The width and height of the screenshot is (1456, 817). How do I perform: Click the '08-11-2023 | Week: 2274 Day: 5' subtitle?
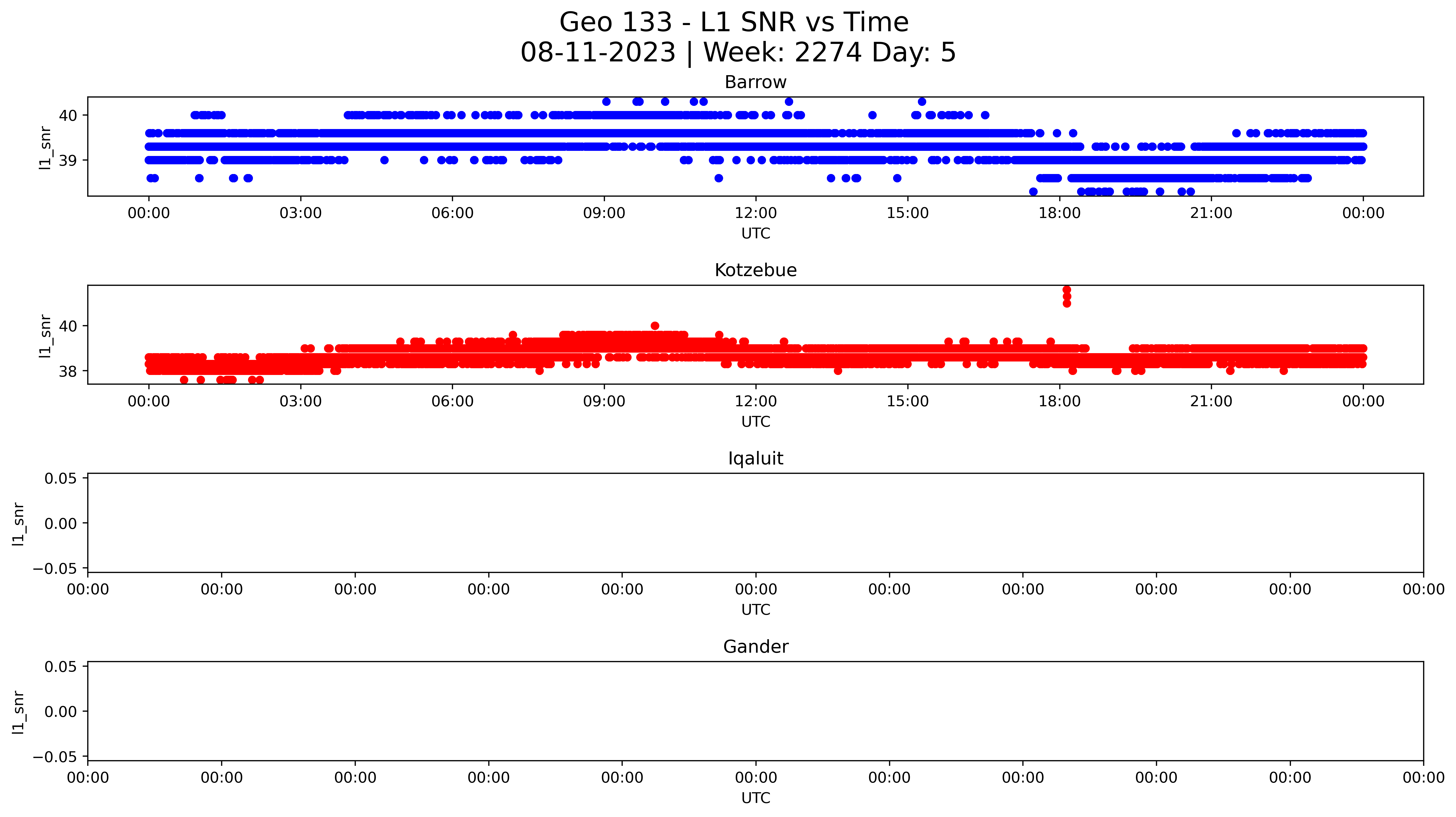(x=738, y=53)
